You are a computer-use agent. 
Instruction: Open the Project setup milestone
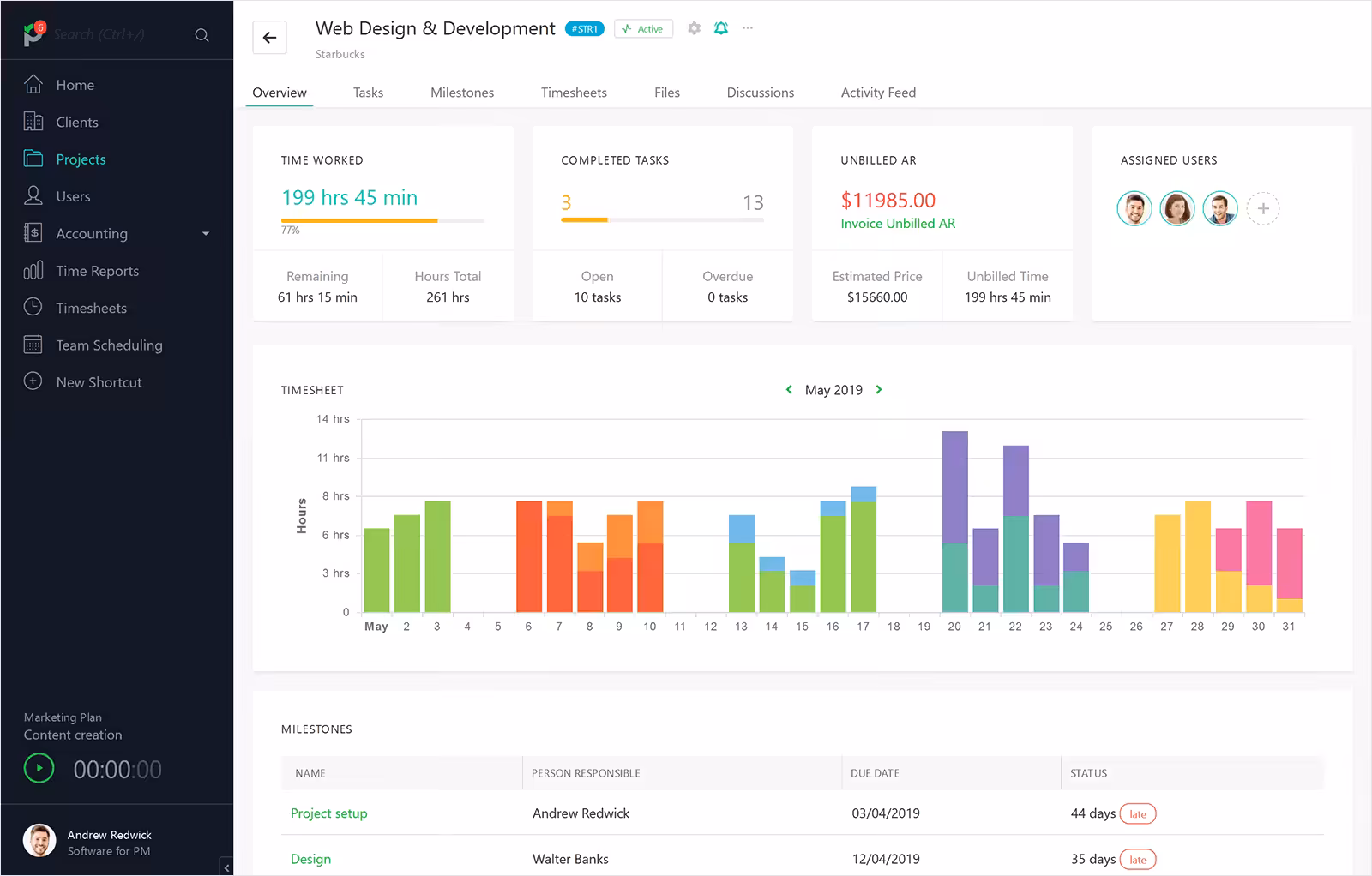click(328, 813)
